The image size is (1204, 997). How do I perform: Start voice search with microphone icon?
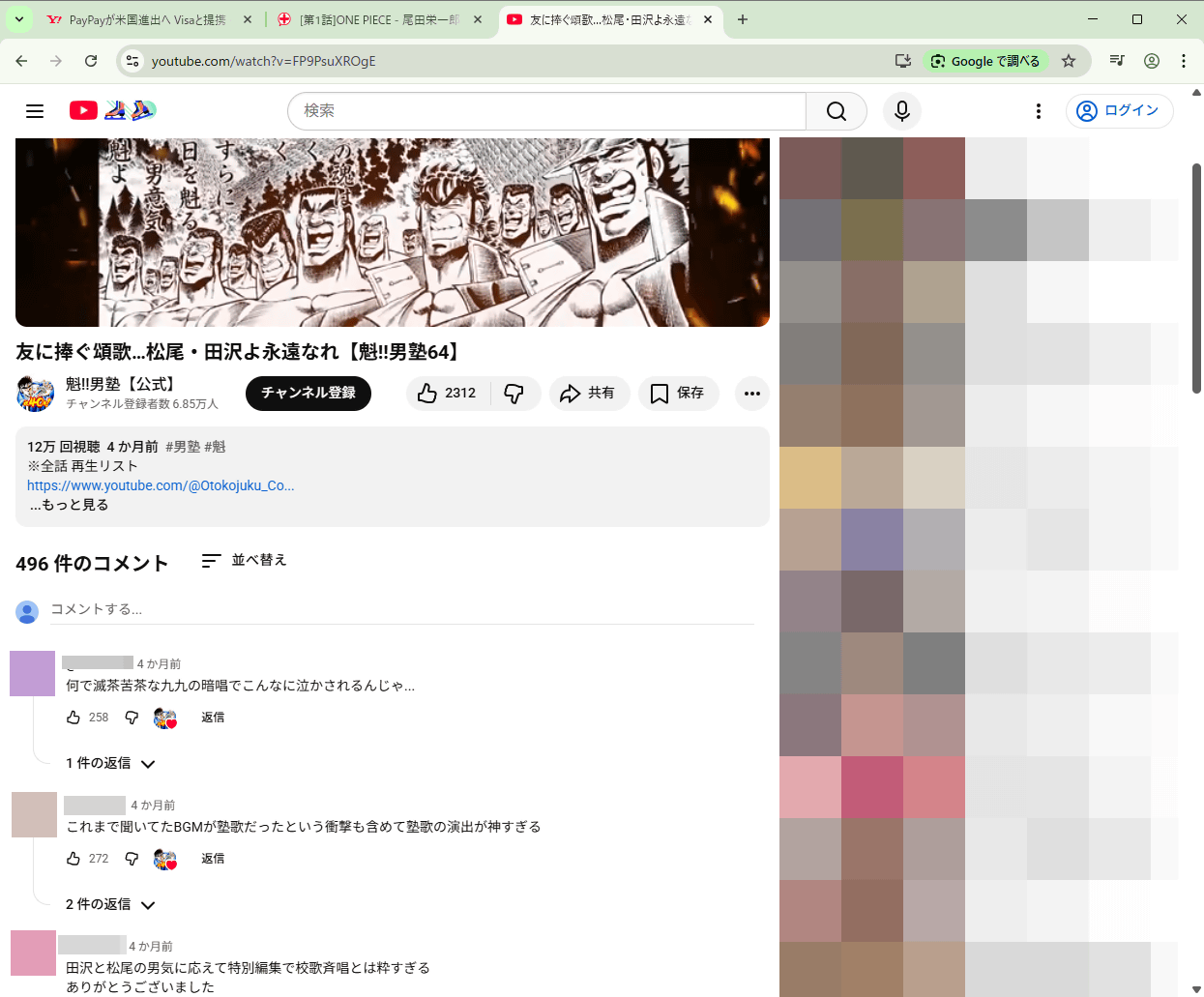(x=902, y=111)
